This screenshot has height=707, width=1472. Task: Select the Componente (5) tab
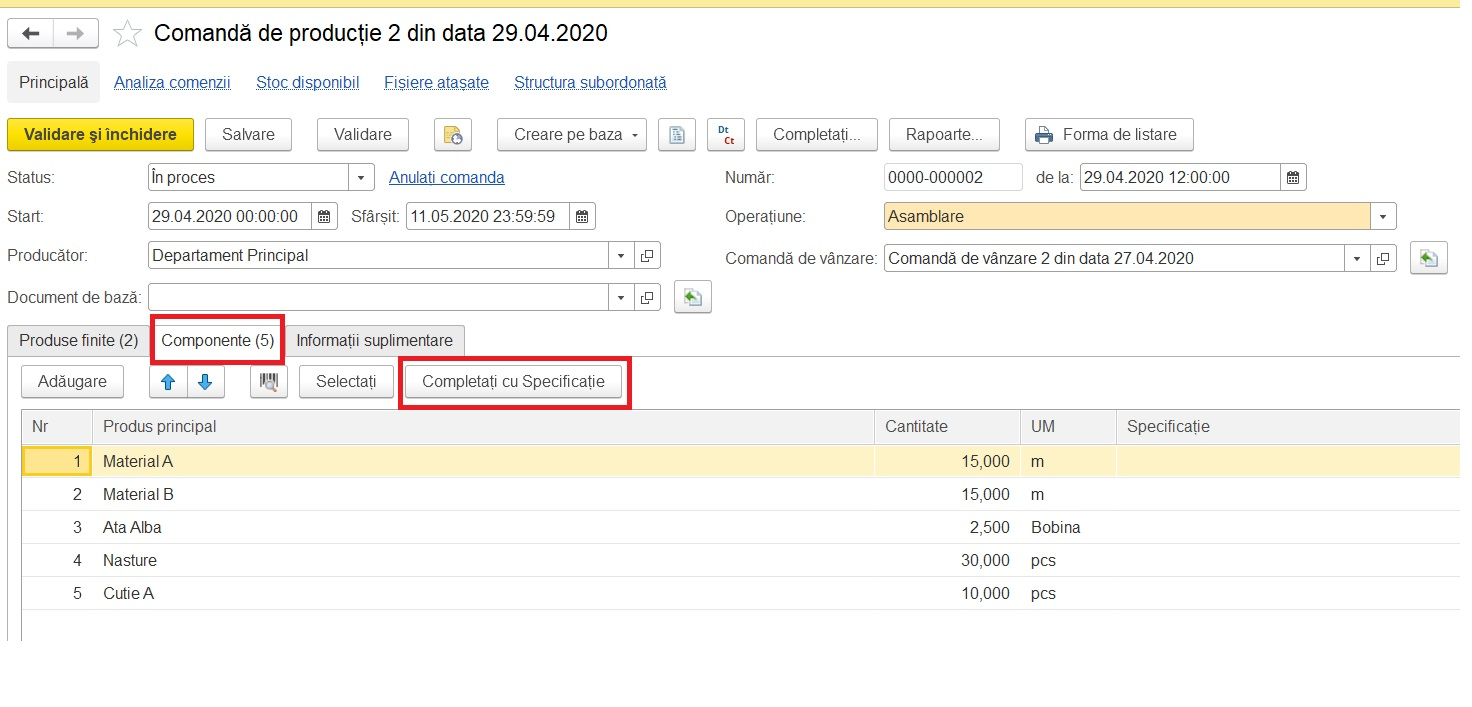(218, 341)
